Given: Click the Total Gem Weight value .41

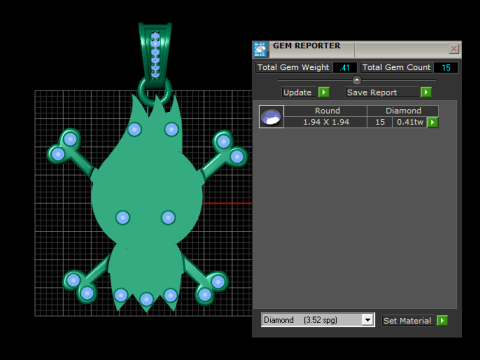Looking at the screenshot, I should pos(345,68).
